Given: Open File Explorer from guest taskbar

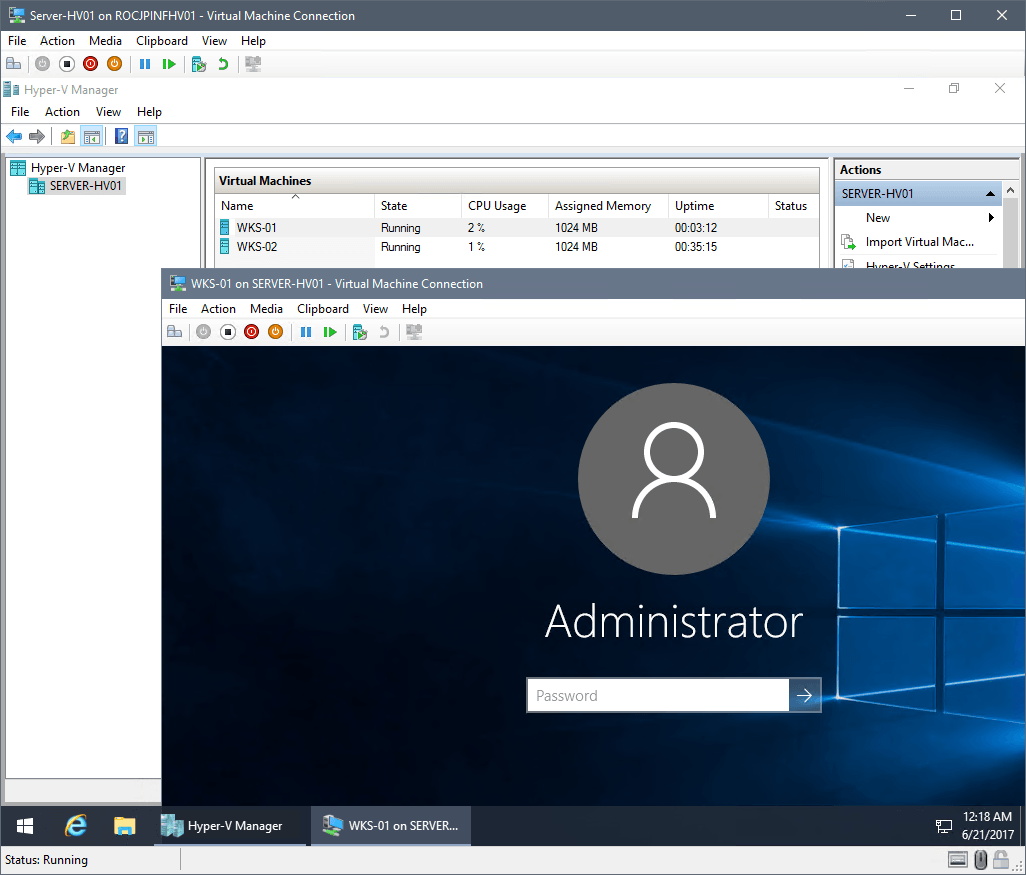Looking at the screenshot, I should pyautogui.click(x=124, y=826).
